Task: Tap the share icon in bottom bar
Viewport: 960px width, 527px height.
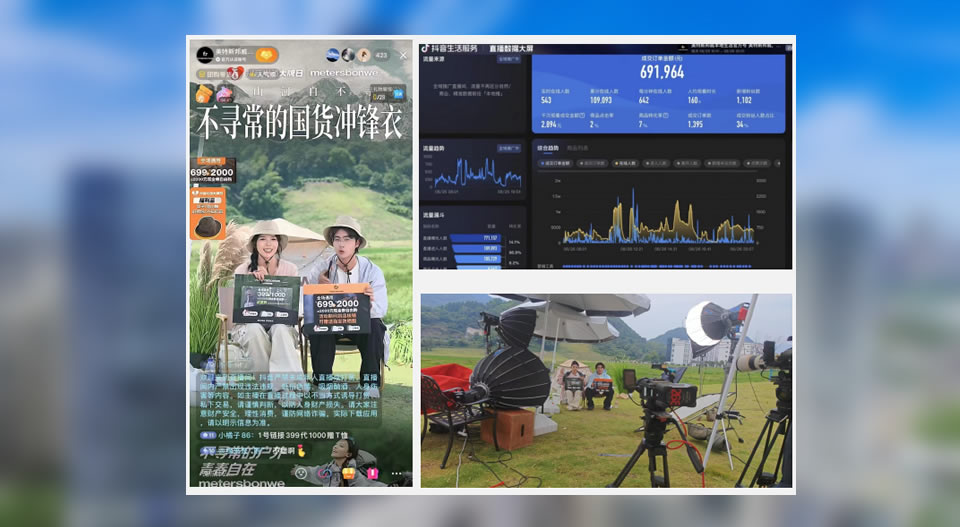Action: click(x=325, y=471)
